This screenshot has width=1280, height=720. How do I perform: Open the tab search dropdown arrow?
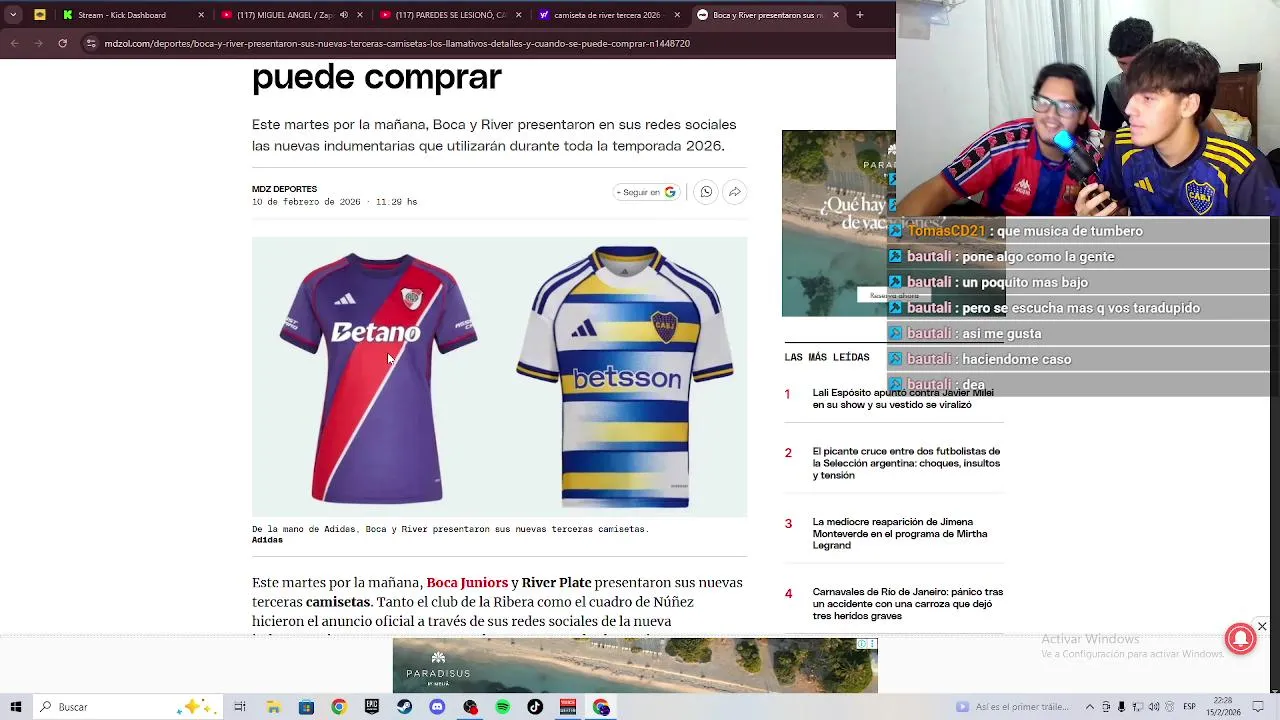(x=13, y=15)
